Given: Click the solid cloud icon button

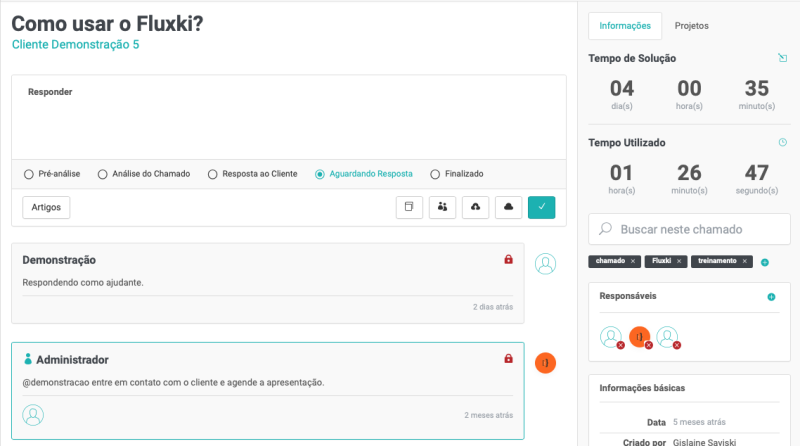Looking at the screenshot, I should [508, 207].
